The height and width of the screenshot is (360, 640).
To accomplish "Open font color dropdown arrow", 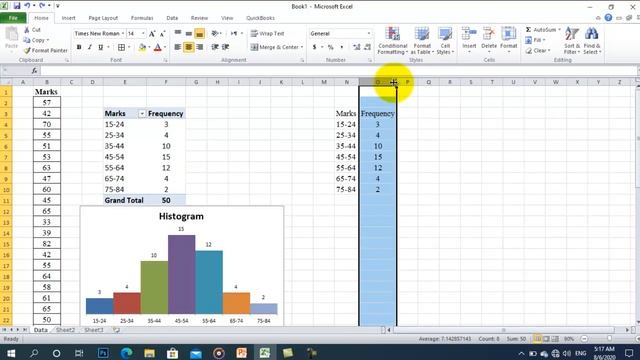I will 164,47.
